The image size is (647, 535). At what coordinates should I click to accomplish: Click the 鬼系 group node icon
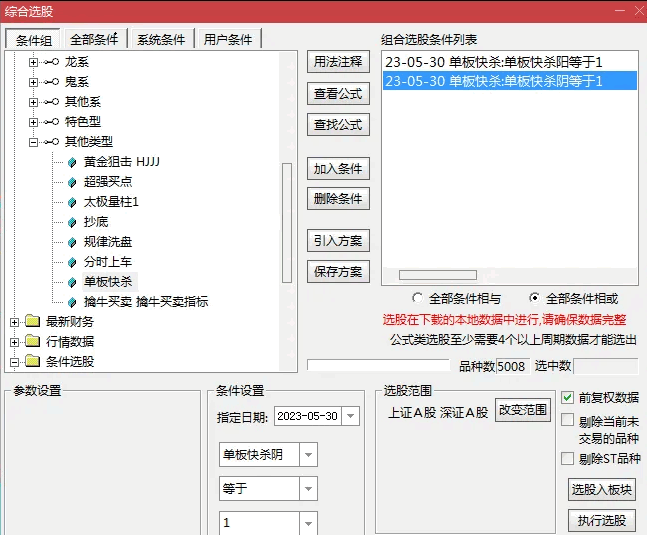point(52,82)
